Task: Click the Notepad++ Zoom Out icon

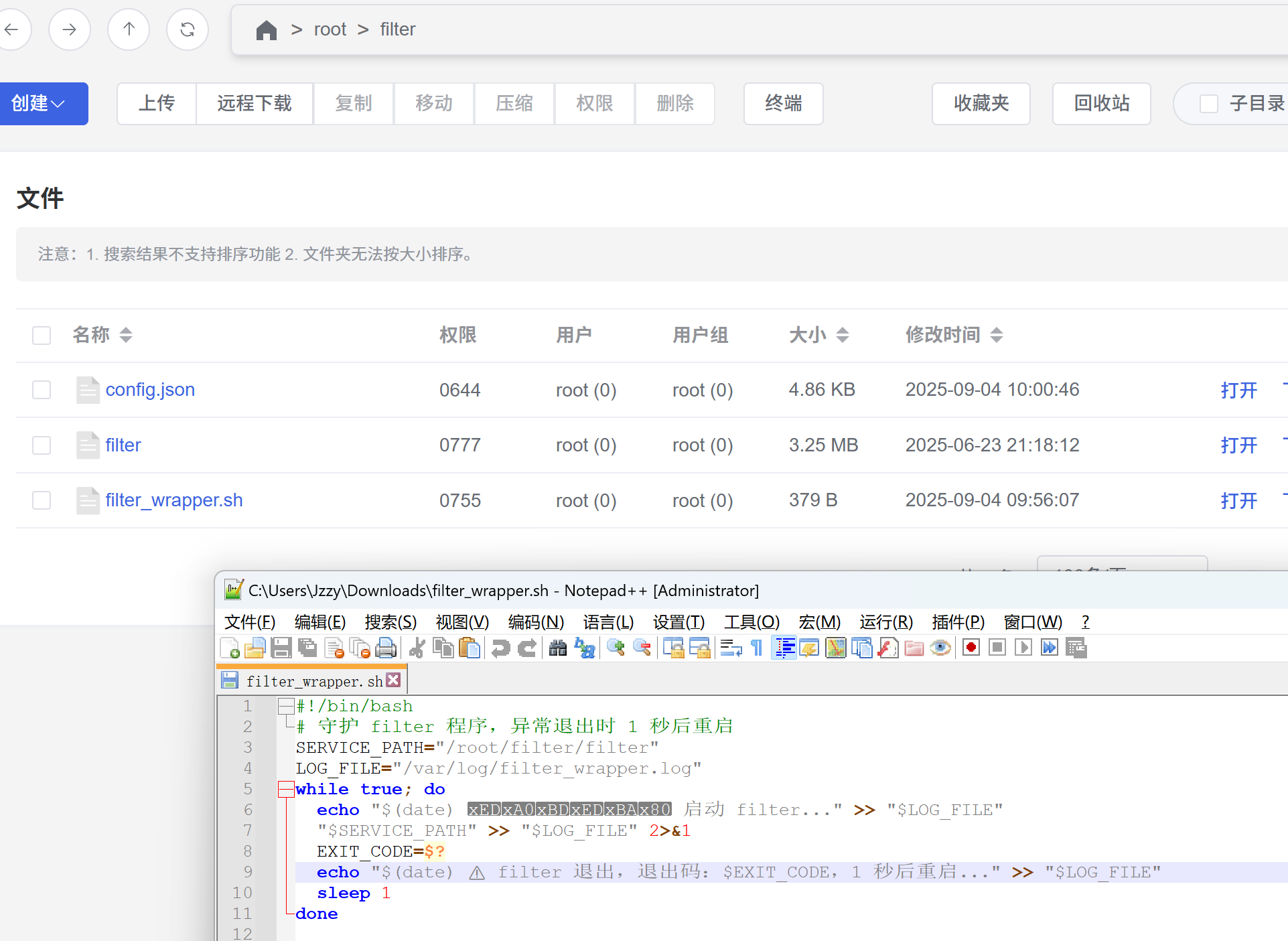Action: click(642, 648)
